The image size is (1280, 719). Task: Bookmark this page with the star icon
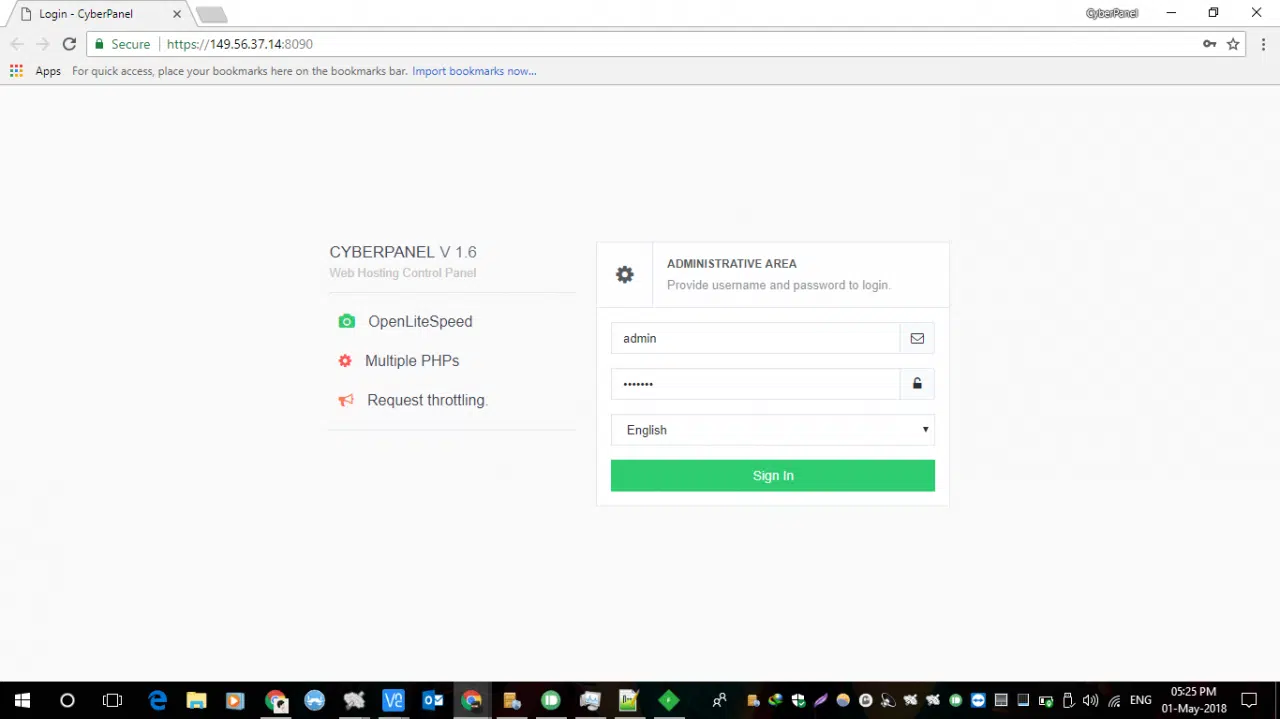(1233, 44)
